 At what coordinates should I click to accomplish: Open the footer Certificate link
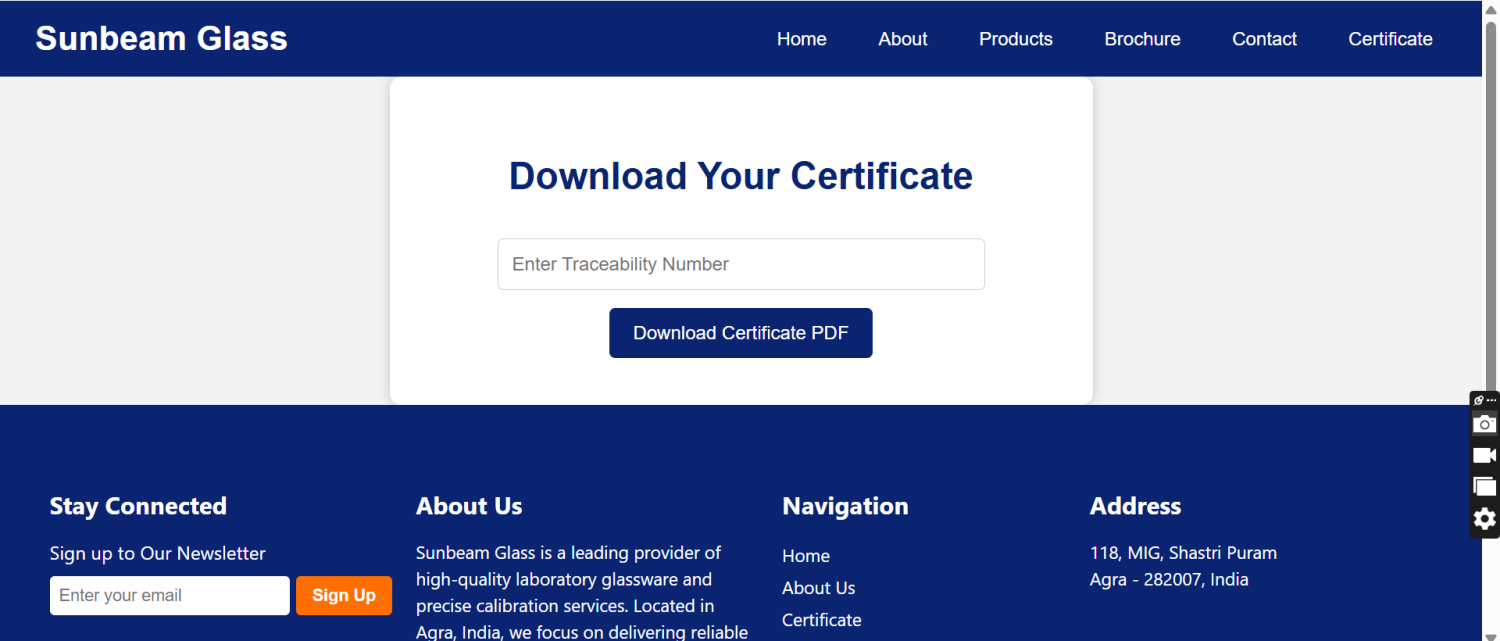coord(821,620)
